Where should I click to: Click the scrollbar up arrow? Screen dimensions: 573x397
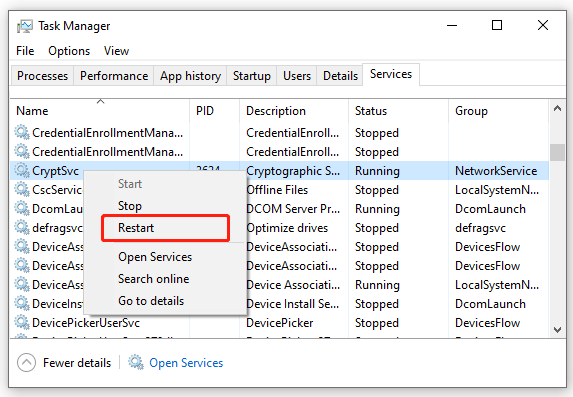557,108
